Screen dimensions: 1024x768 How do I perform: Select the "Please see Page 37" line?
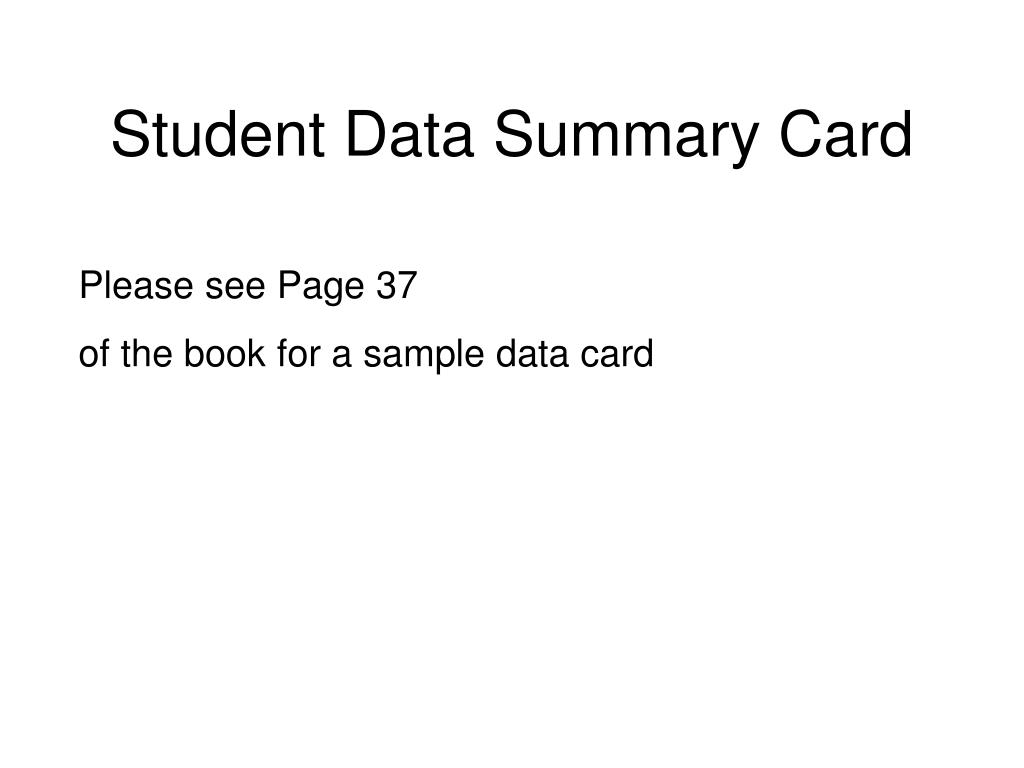[248, 287]
